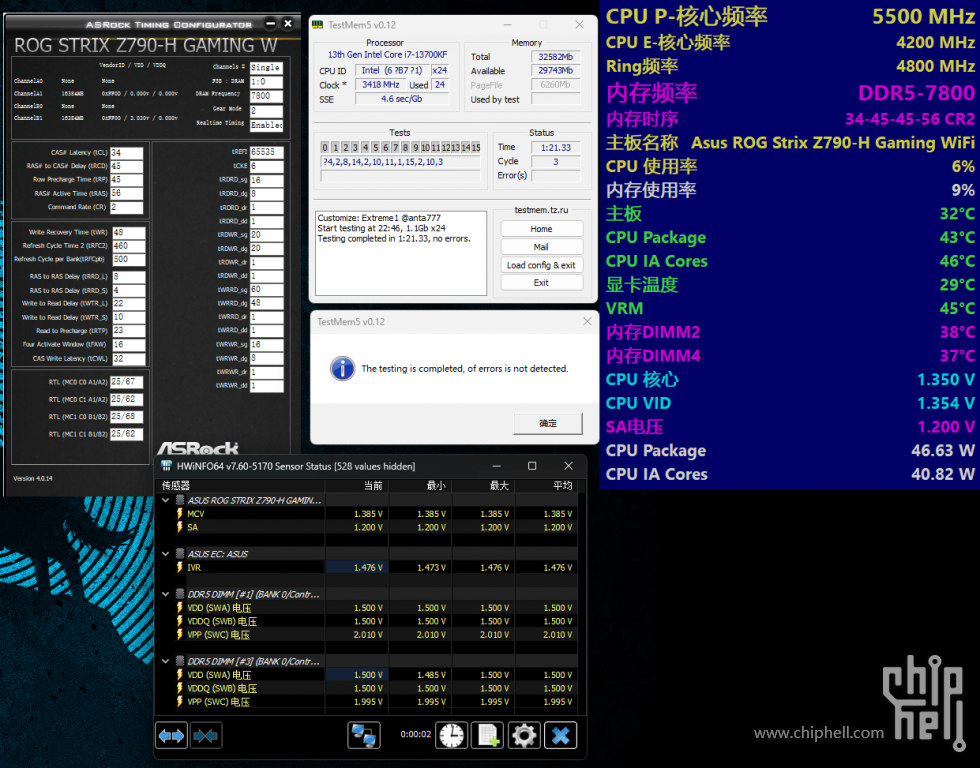Click the tREFI field showing 65535
Image resolution: width=980 pixels, height=768 pixels.
coord(266,152)
